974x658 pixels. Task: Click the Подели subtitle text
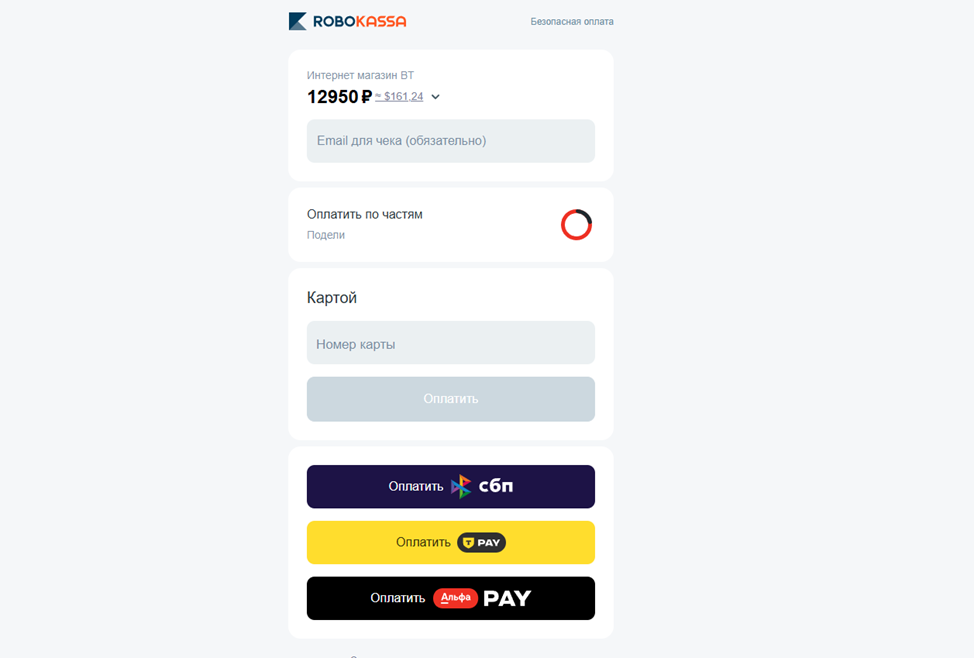(325, 235)
